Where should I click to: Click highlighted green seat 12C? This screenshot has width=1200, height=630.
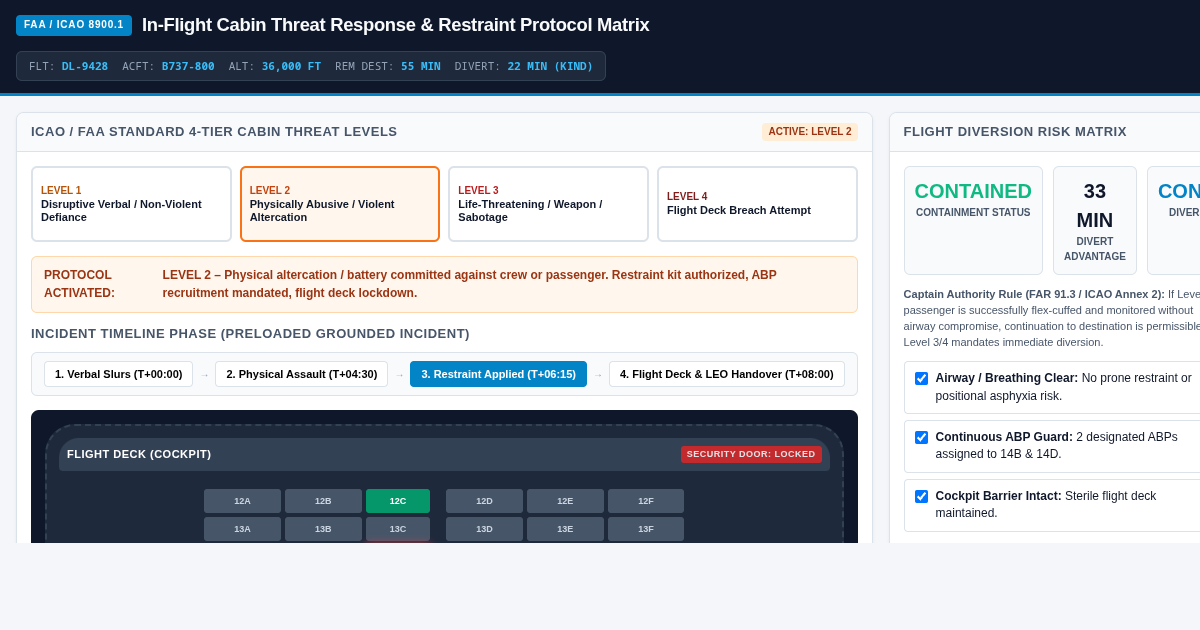click(398, 501)
